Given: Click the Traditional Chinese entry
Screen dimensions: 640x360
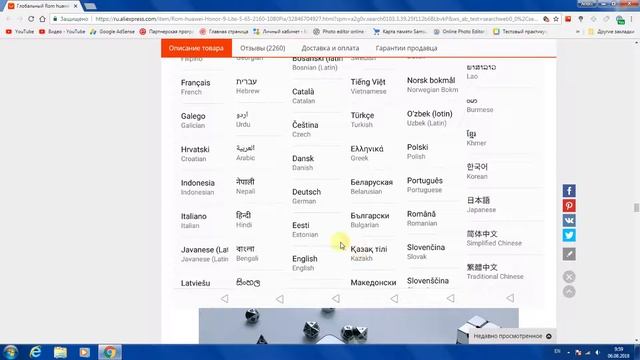Looking at the screenshot, I should [x=495, y=271].
